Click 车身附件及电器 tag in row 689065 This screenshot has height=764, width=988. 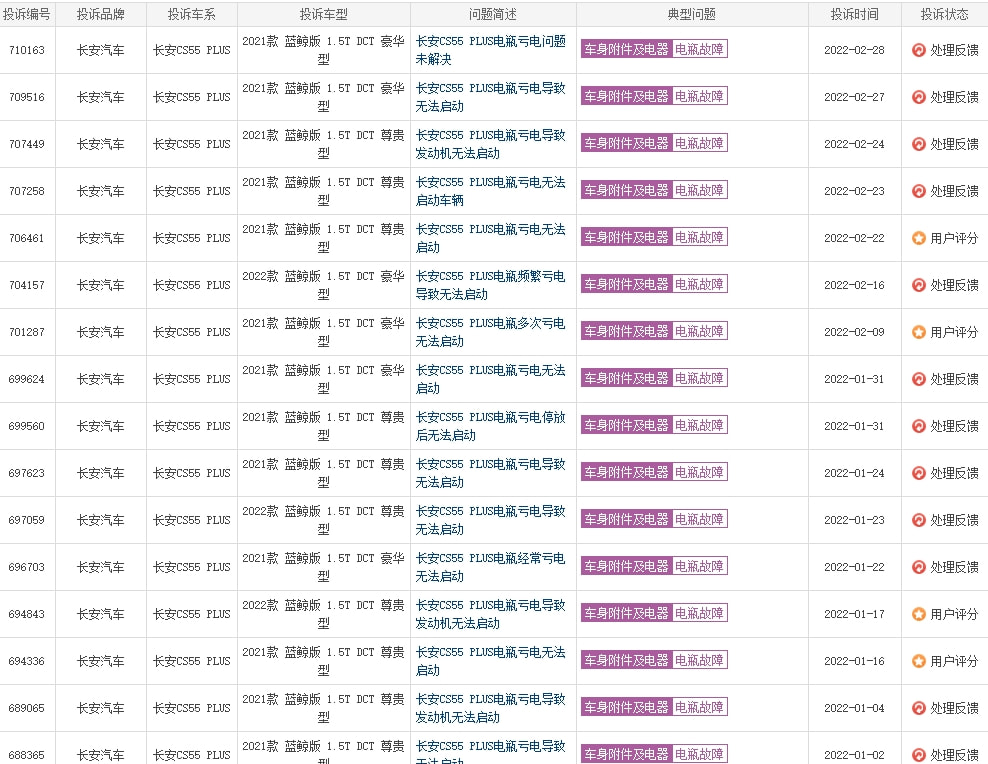tap(626, 707)
